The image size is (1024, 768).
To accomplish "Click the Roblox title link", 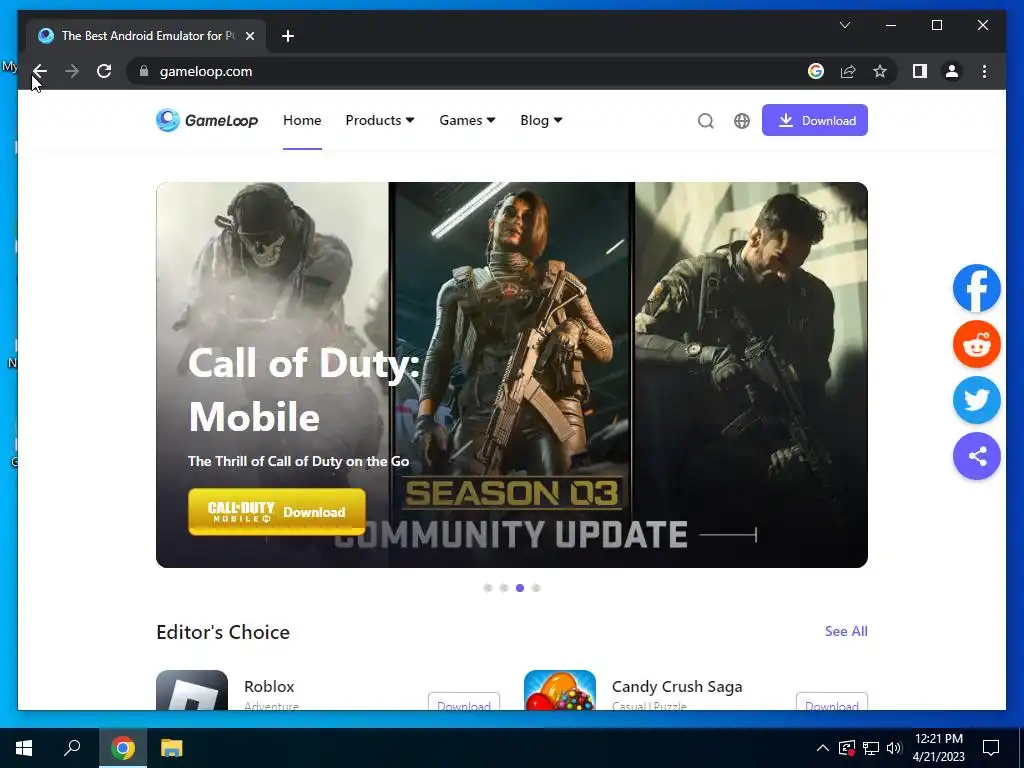I will pos(269,686).
